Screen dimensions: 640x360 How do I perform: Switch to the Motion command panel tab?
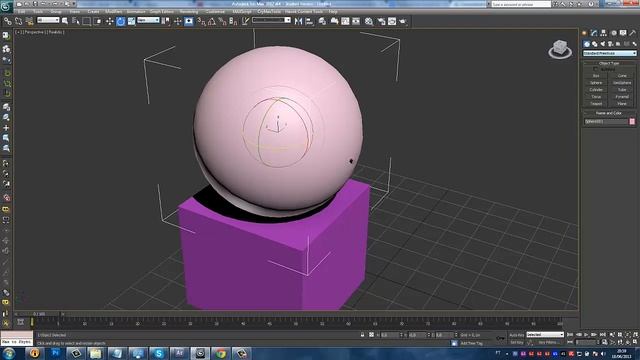click(613, 33)
